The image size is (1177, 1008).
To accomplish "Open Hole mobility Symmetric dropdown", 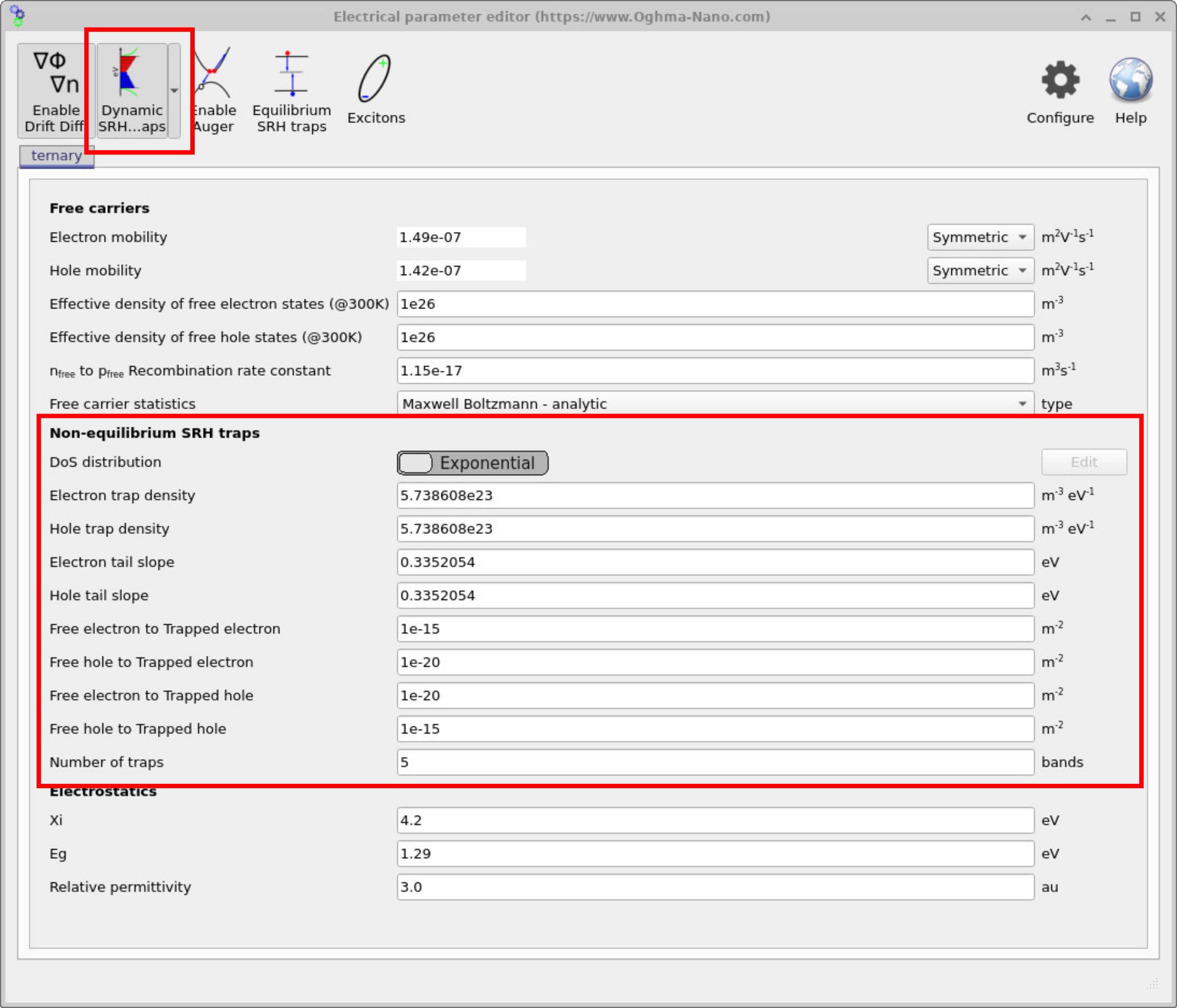I will coord(980,270).
